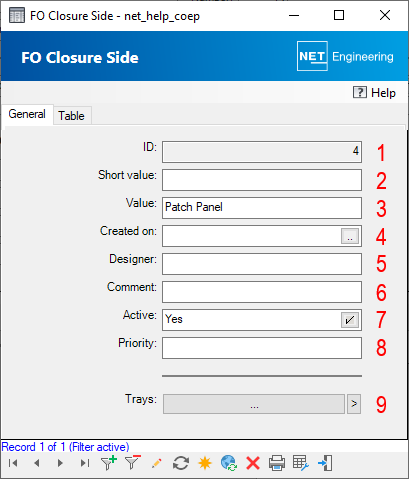Print using the printer icon
The image size is (409, 479).
tap(277, 463)
